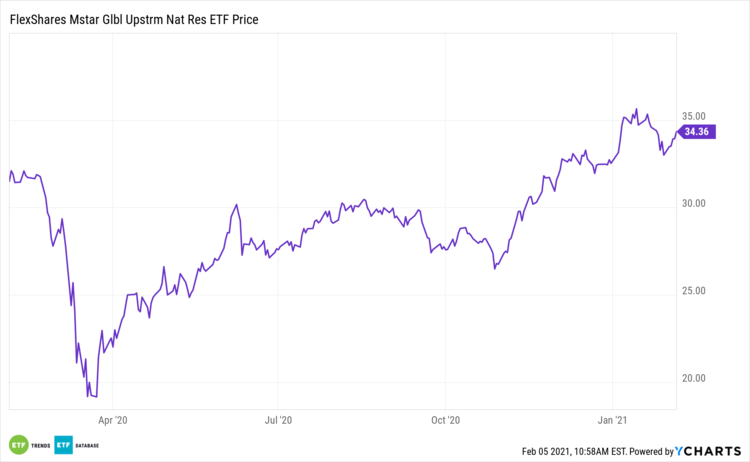Select the 30.00 y-axis label
Image resolution: width=750 pixels, height=462 pixels.
[x=694, y=204]
